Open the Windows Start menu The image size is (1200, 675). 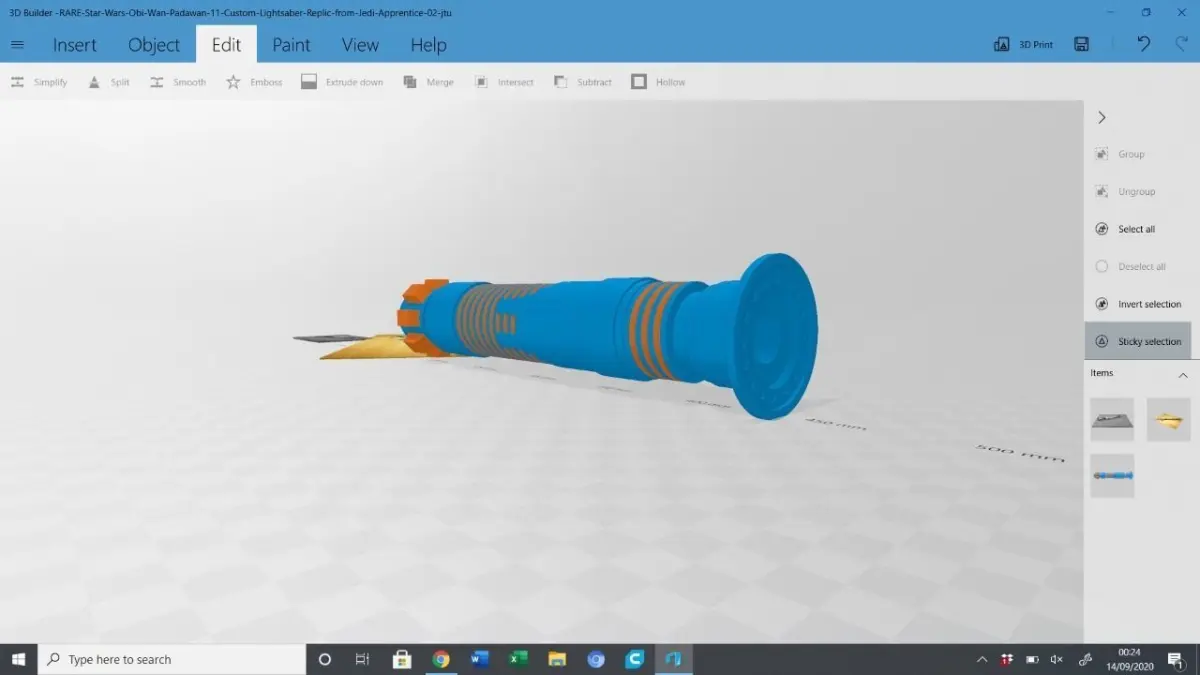point(18,659)
